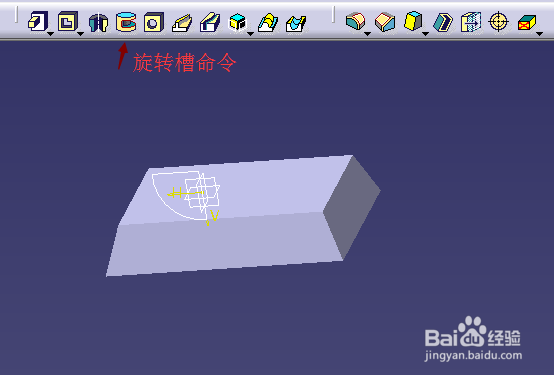Image resolution: width=554 pixels, height=375 pixels.
Task: Expand the Solid Combine flyout arrow
Action: tap(251, 34)
